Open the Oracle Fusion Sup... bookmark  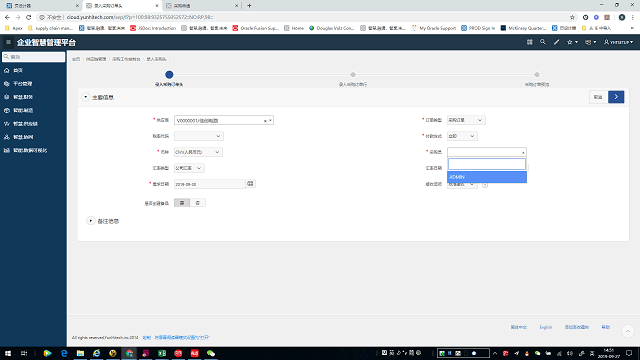[x=256, y=28]
